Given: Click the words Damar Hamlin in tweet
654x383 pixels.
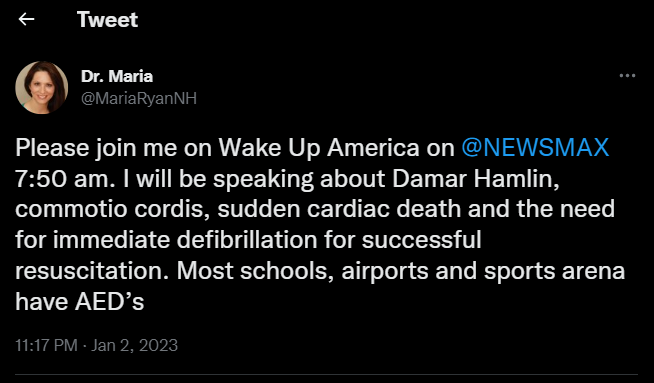Looking at the screenshot, I should point(475,179).
